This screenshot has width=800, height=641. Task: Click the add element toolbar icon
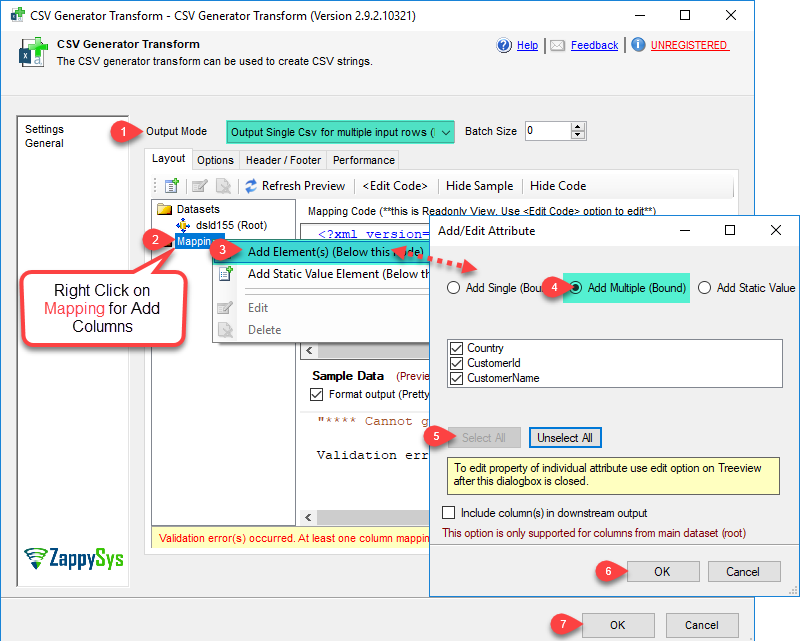point(172,186)
